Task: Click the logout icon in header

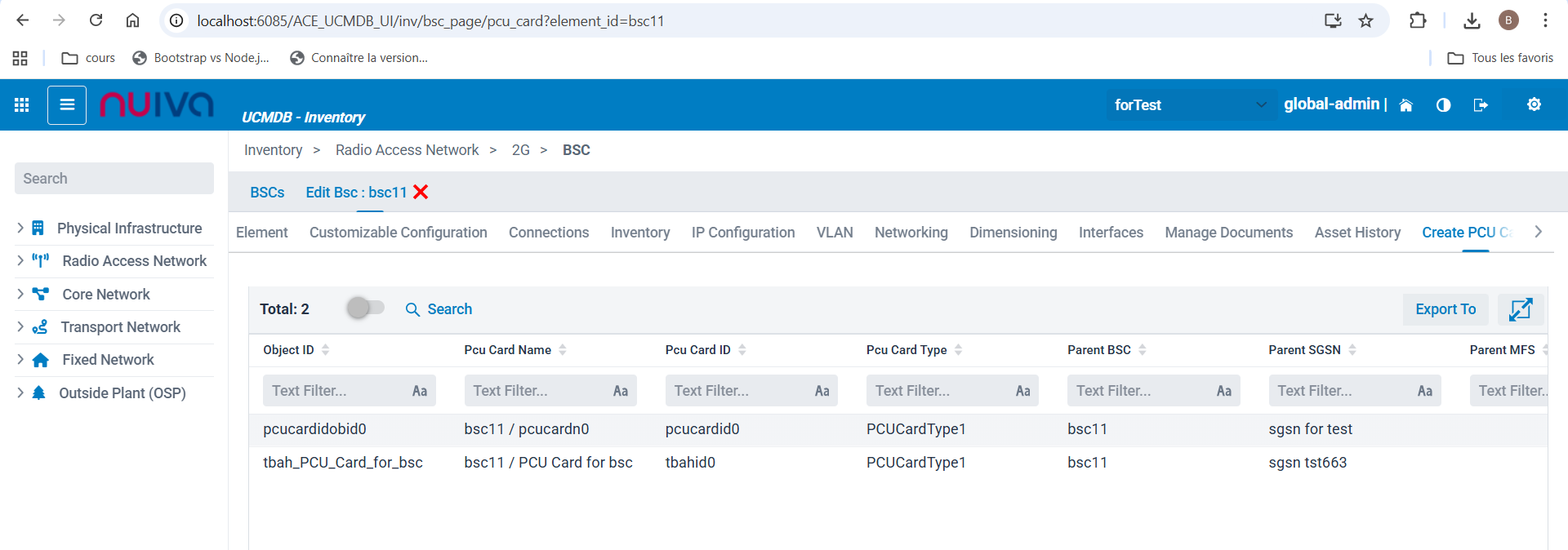Action: pos(1480,105)
